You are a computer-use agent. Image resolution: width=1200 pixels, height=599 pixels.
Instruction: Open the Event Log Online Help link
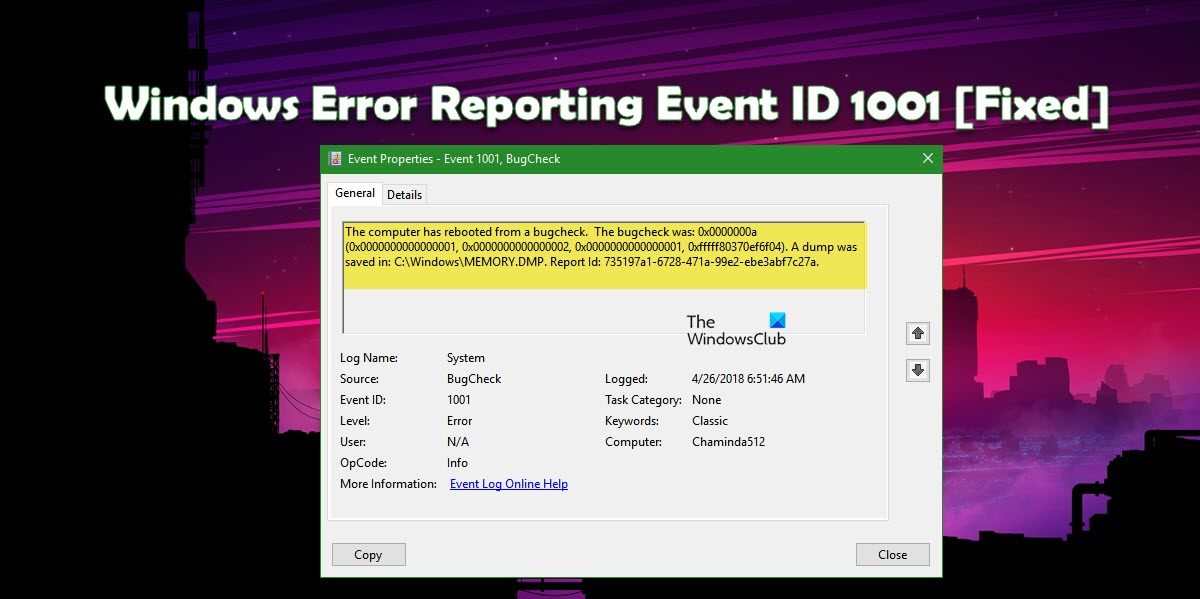tap(508, 483)
